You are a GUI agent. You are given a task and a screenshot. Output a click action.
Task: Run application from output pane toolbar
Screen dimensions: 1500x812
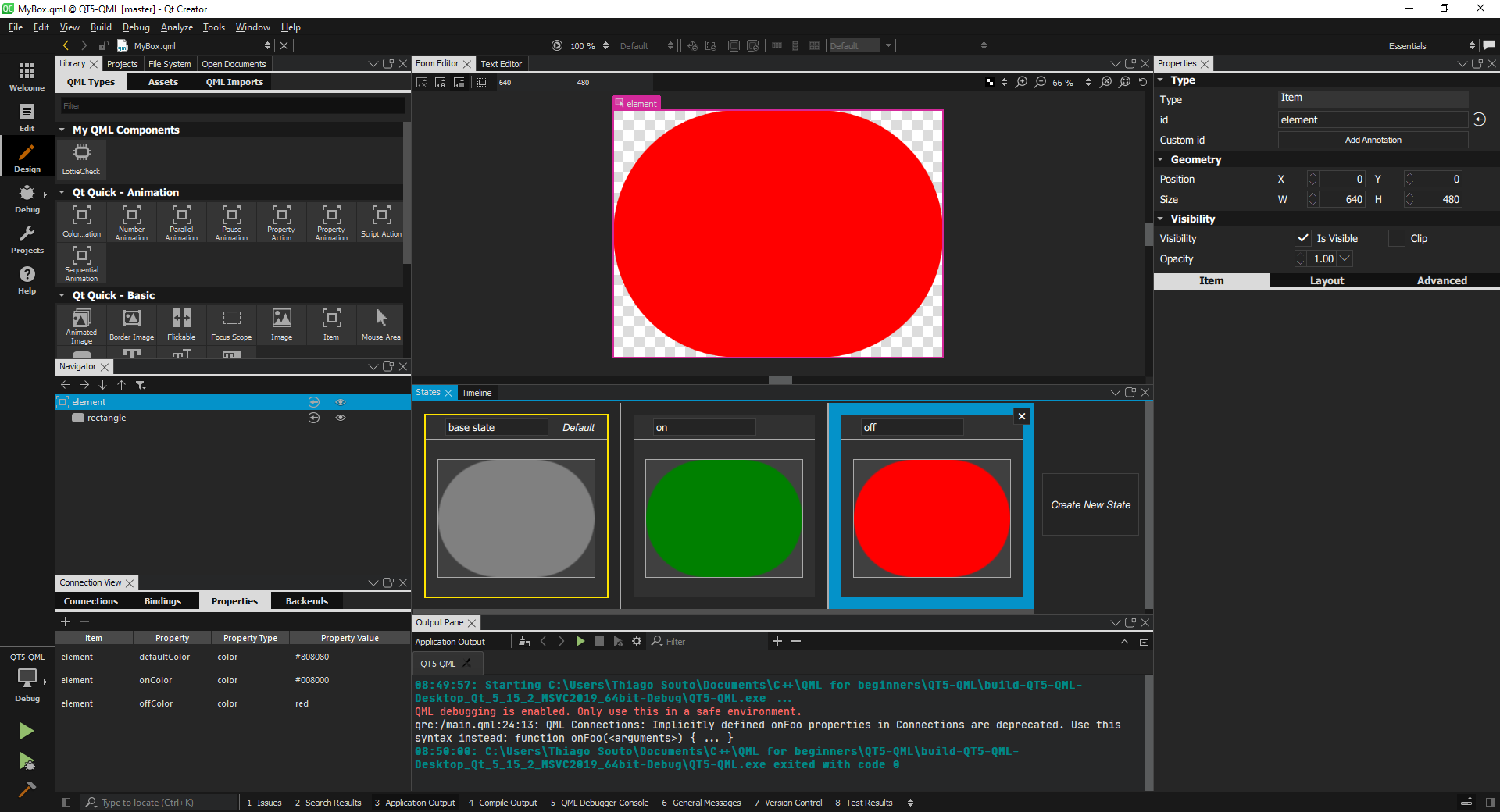(x=580, y=641)
